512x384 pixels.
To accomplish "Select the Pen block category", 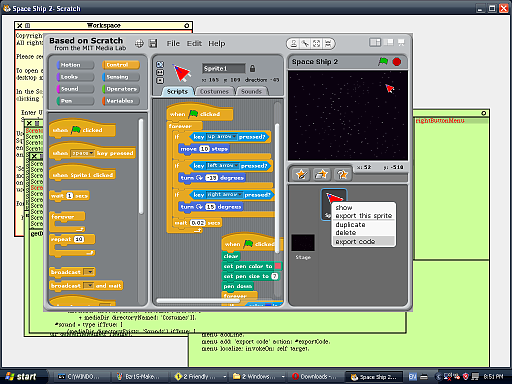I will (x=75, y=101).
